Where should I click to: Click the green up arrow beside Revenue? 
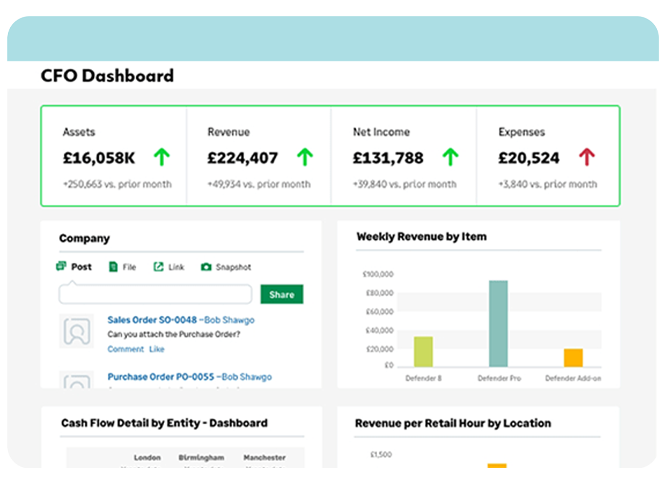(x=305, y=157)
